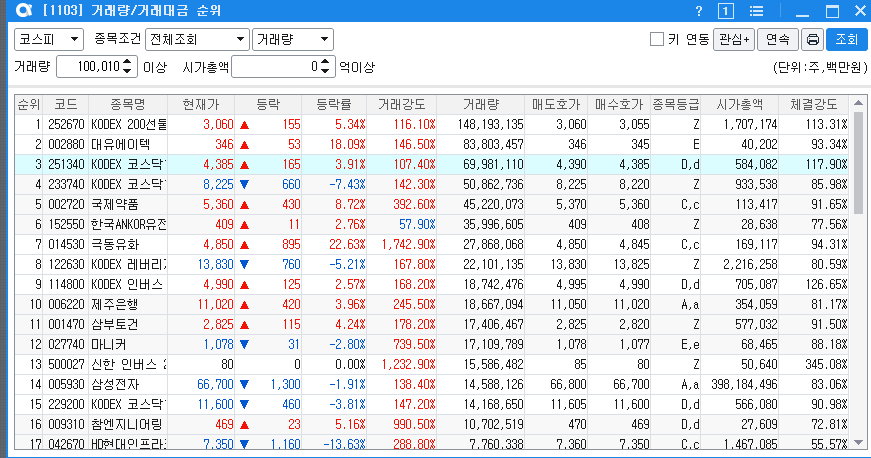The height and width of the screenshot is (458, 871).
Task: Click stock code 500027
Action: [x=66, y=364]
